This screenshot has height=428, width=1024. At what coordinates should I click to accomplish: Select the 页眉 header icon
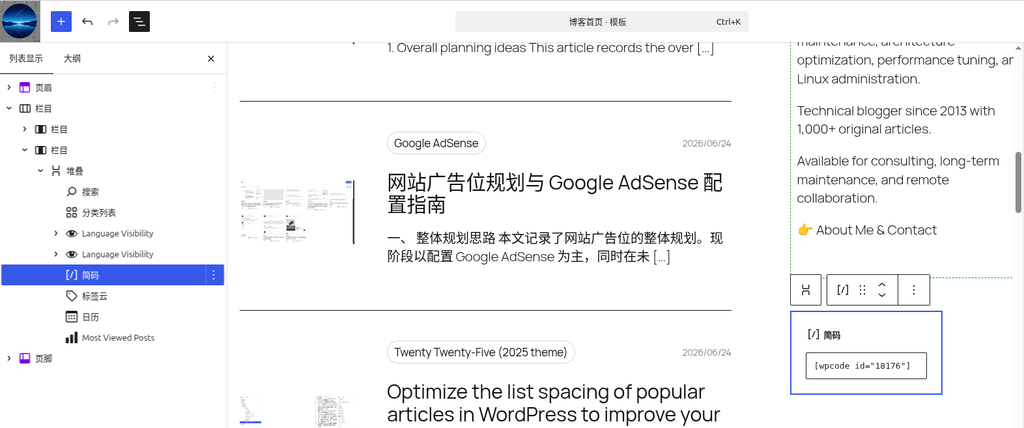[x=25, y=87]
